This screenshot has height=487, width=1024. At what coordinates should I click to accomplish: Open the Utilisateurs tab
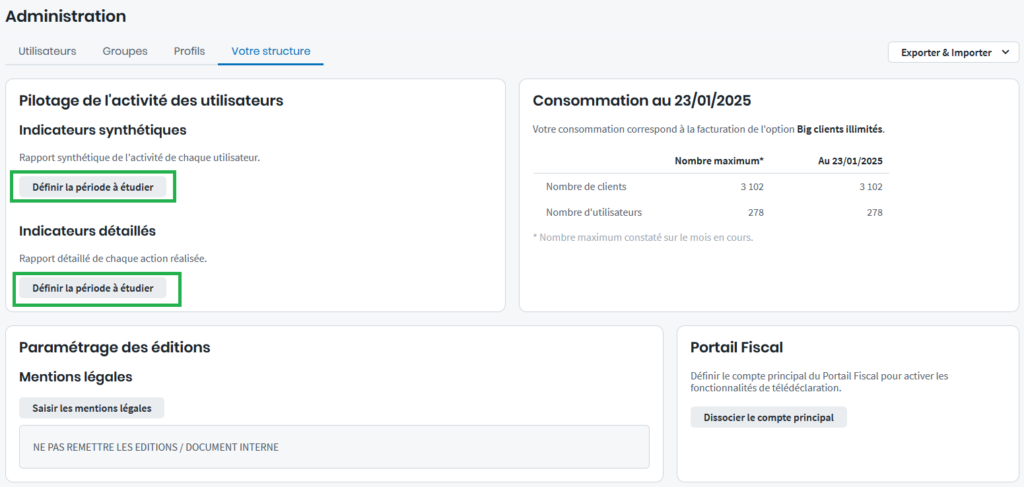point(48,51)
